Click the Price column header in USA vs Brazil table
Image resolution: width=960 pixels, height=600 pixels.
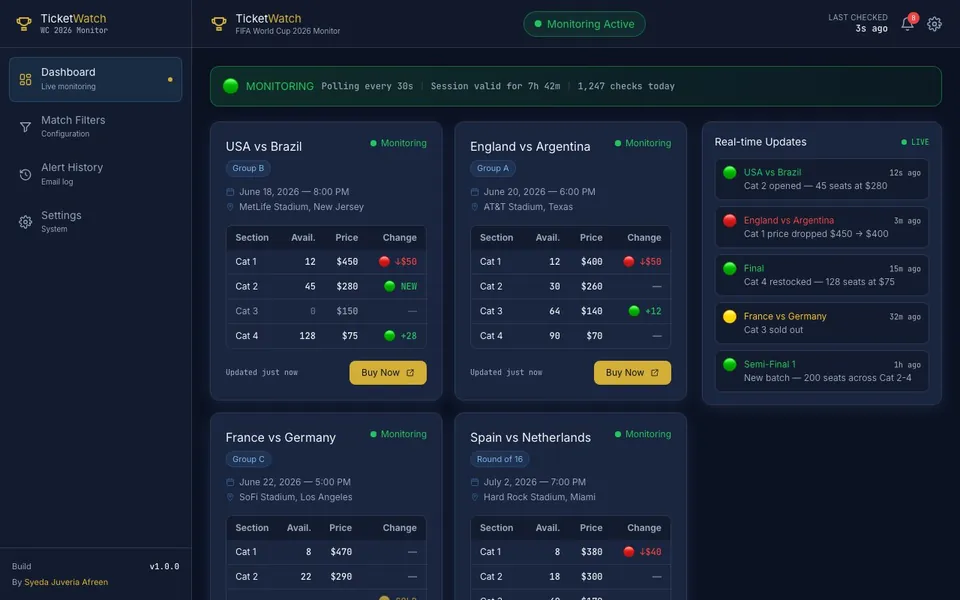347,238
